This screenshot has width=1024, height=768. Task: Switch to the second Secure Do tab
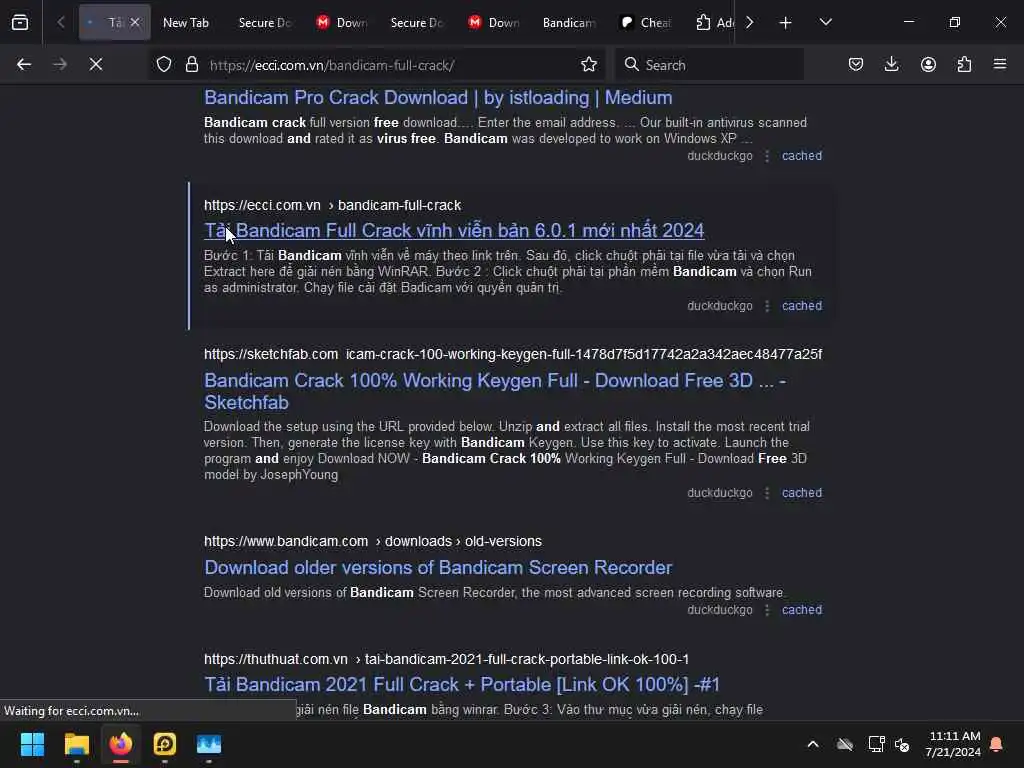click(x=417, y=23)
